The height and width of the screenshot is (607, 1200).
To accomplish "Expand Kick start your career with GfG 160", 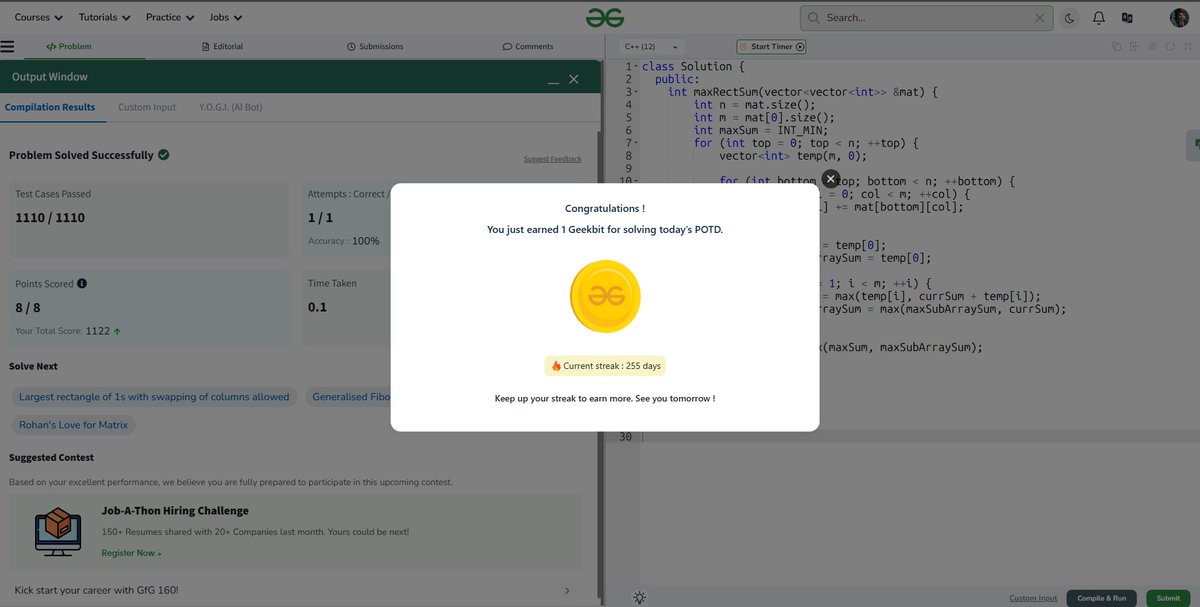I will point(292,590).
